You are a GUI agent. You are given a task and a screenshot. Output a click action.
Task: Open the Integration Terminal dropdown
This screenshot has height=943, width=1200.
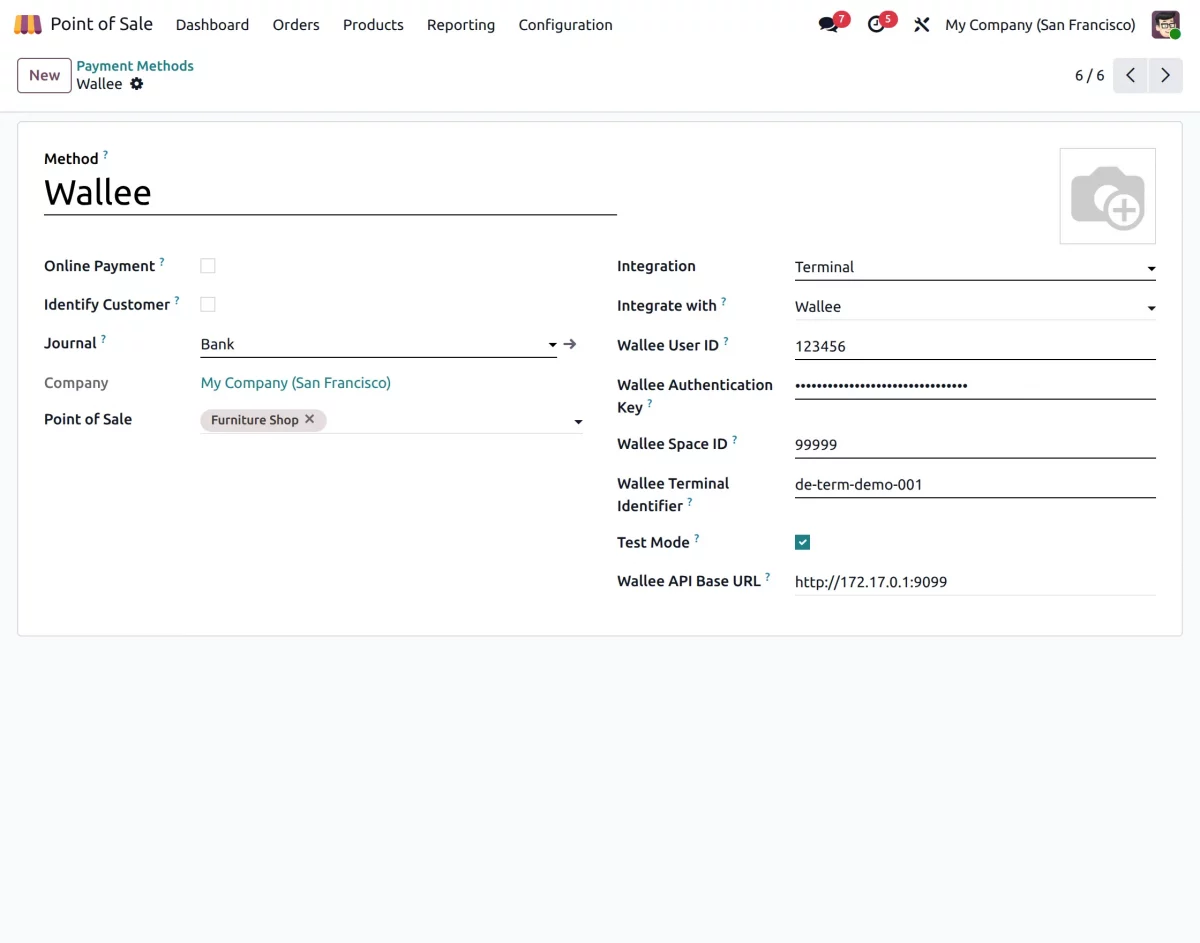975,267
